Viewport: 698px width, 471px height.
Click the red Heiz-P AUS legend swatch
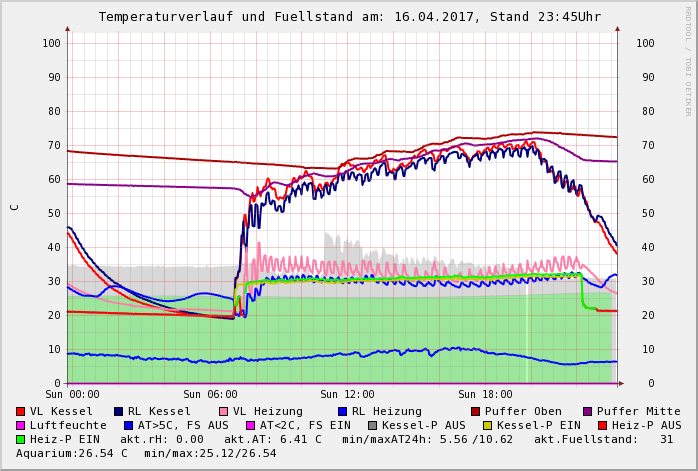[x=601, y=426]
